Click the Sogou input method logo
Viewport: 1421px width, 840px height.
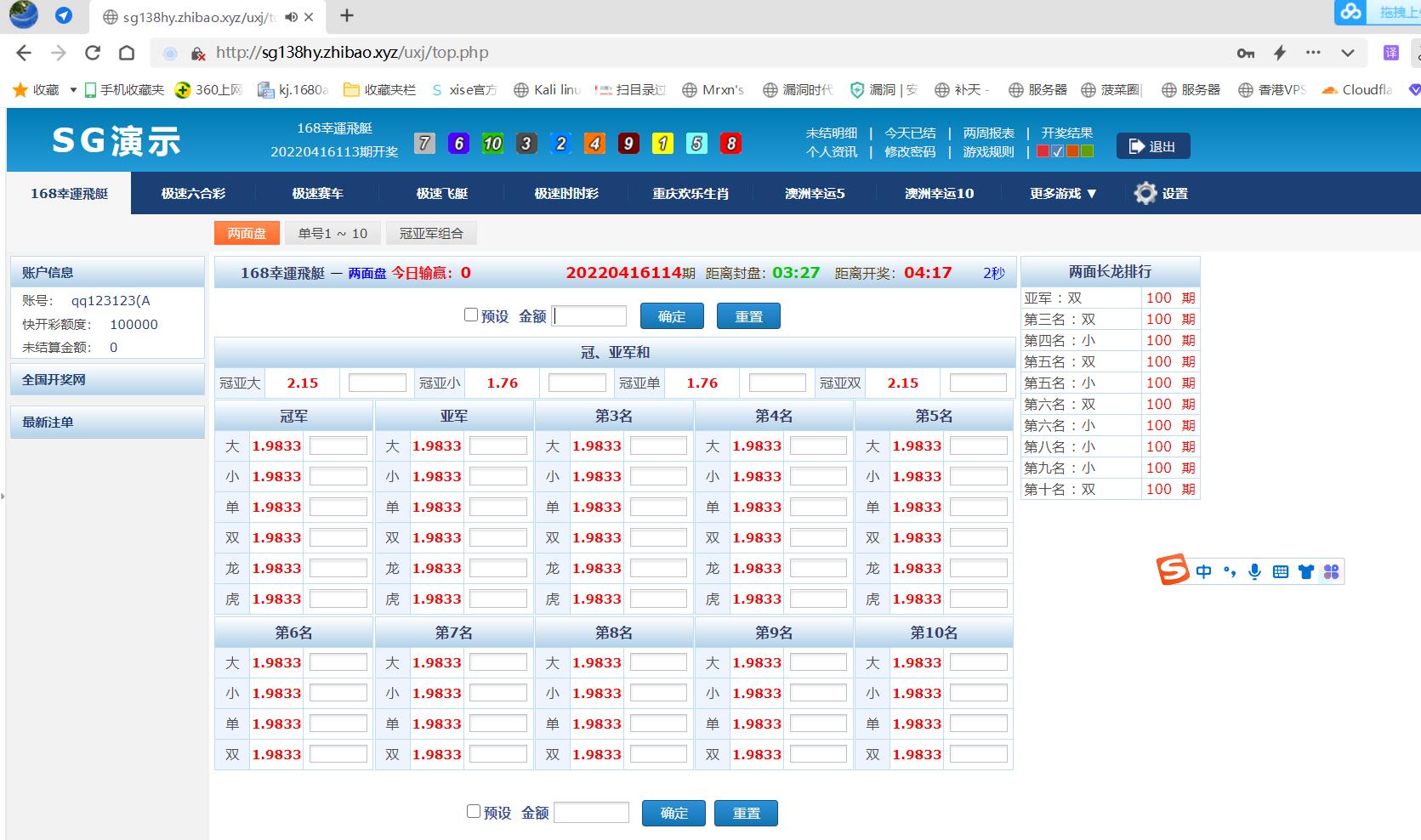coord(1173,570)
